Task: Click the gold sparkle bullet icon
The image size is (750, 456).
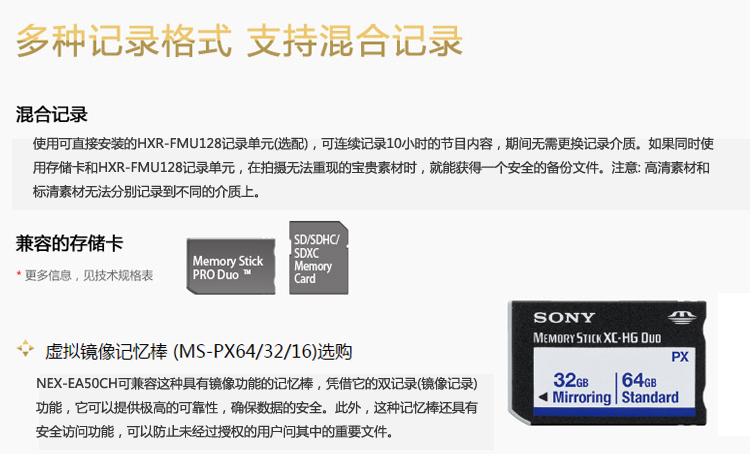Action: pos(25,348)
